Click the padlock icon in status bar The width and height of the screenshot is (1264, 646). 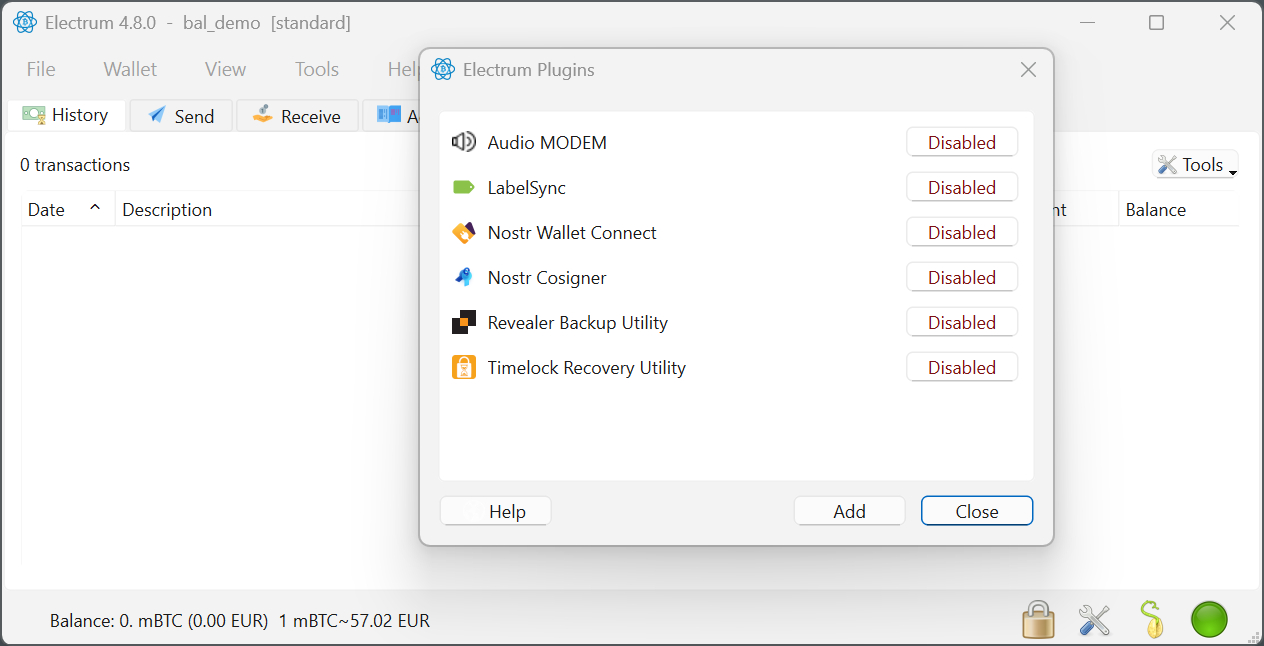pyautogui.click(x=1038, y=620)
